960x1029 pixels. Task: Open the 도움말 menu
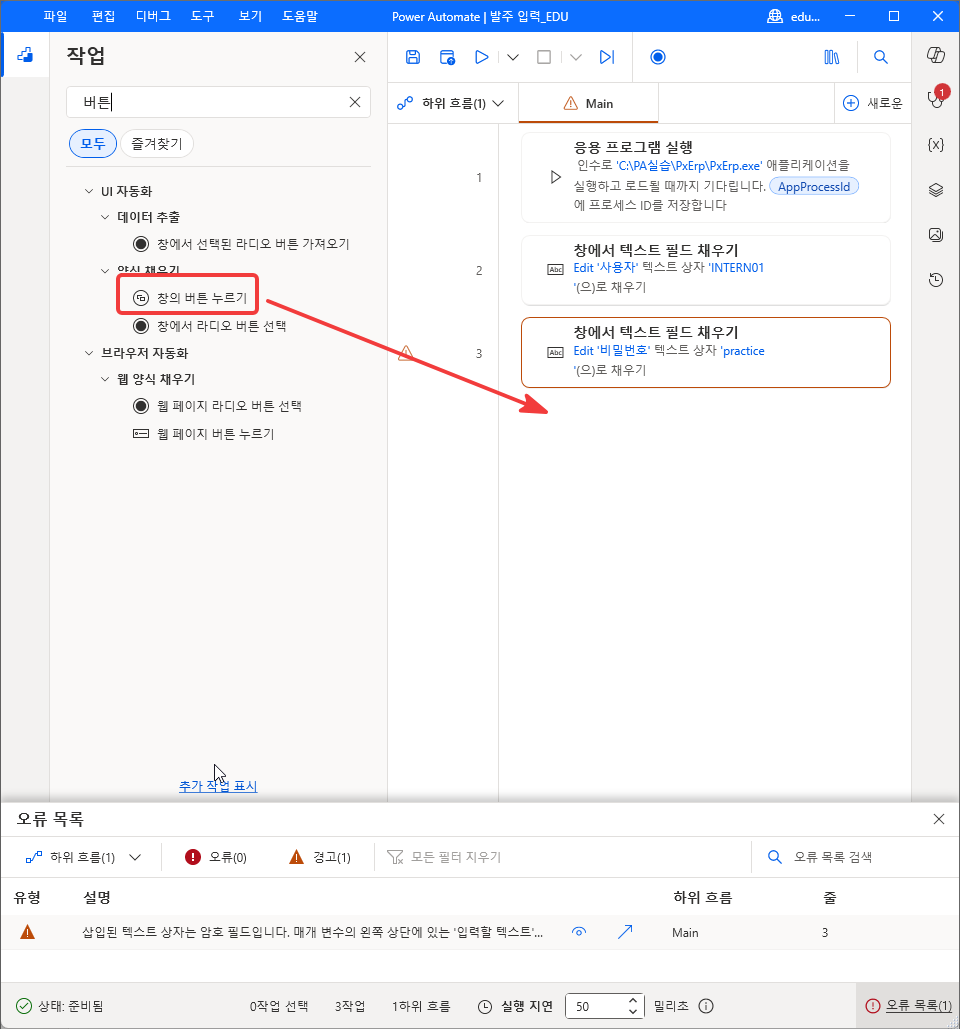click(x=300, y=16)
